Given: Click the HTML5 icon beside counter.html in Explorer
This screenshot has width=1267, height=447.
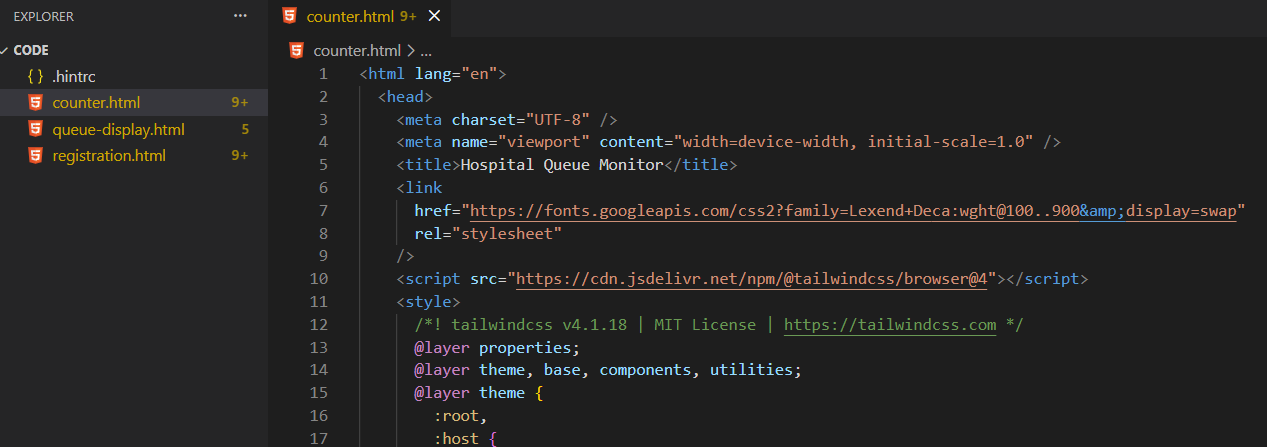Looking at the screenshot, I should pos(36,102).
